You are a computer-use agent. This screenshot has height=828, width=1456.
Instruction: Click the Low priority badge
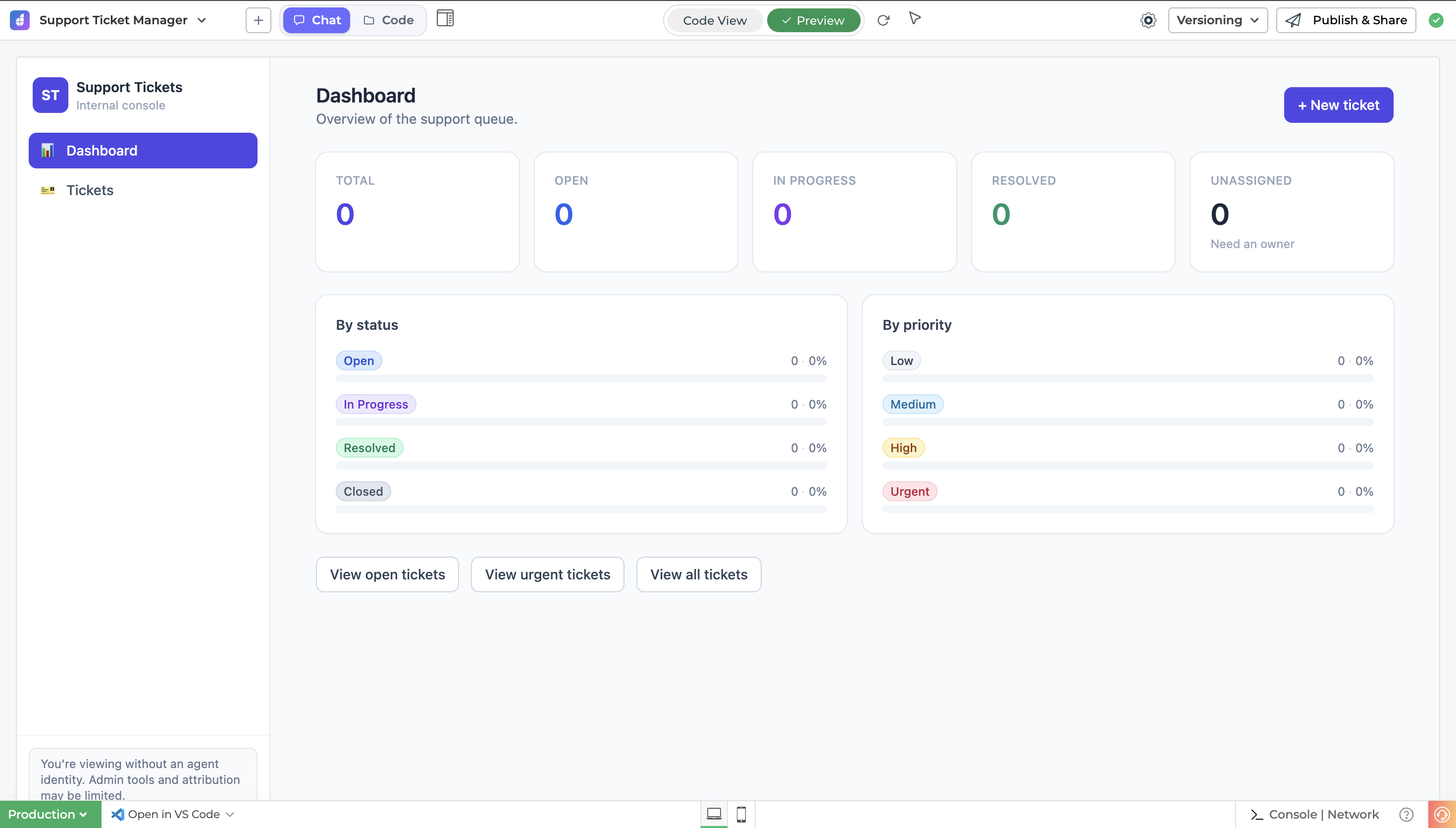click(902, 361)
